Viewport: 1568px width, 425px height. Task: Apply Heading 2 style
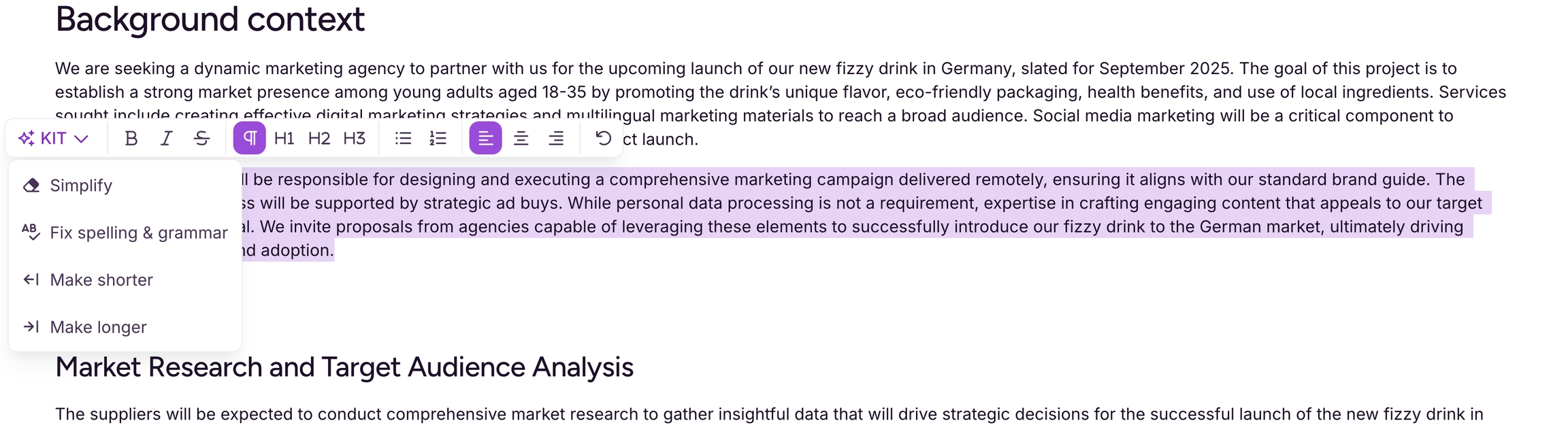point(318,139)
